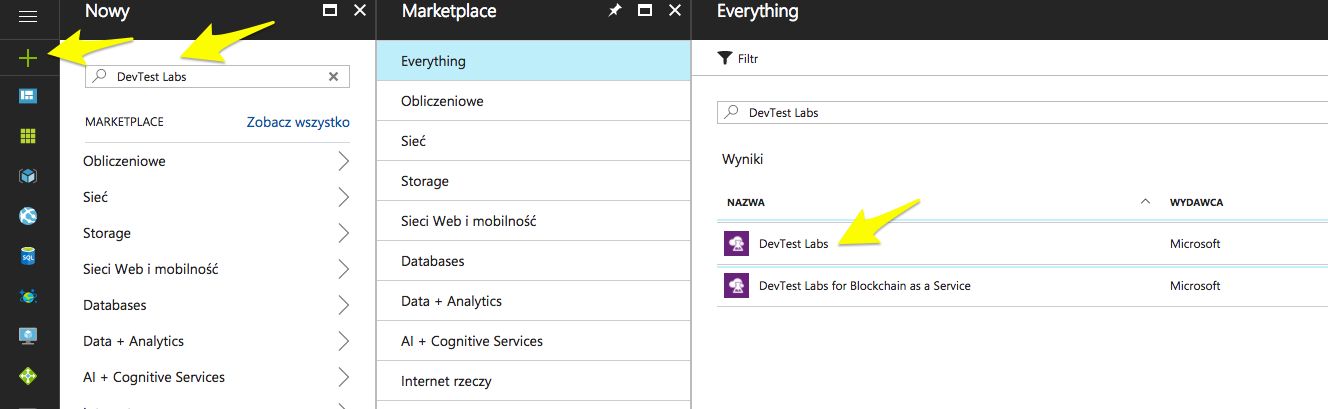Clear the DevTest Labs search in Nowy
The width and height of the screenshot is (1328, 409).
pos(334,77)
